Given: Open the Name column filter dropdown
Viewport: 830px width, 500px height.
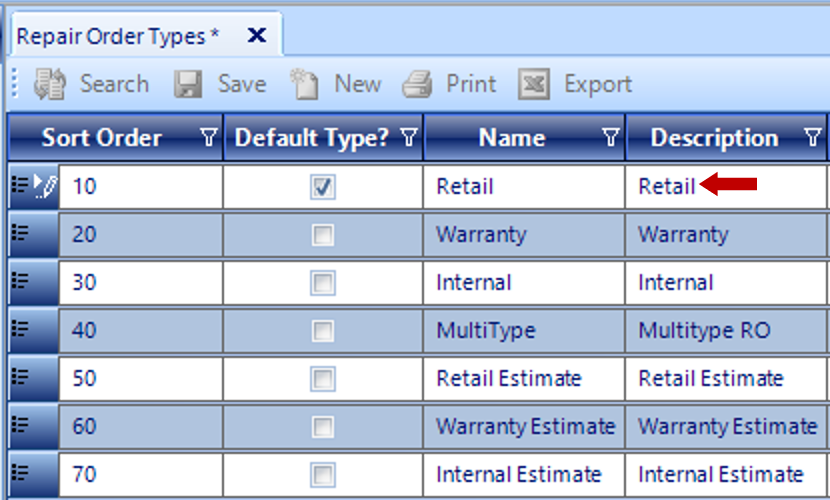Looking at the screenshot, I should coord(610,138).
